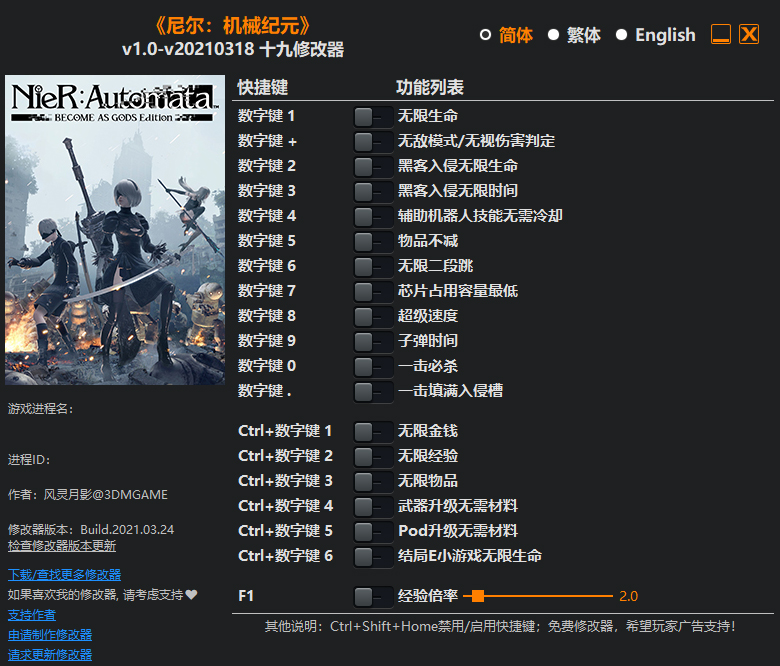Click version text v1.0-v20210318 十九修改器

pos(233,50)
